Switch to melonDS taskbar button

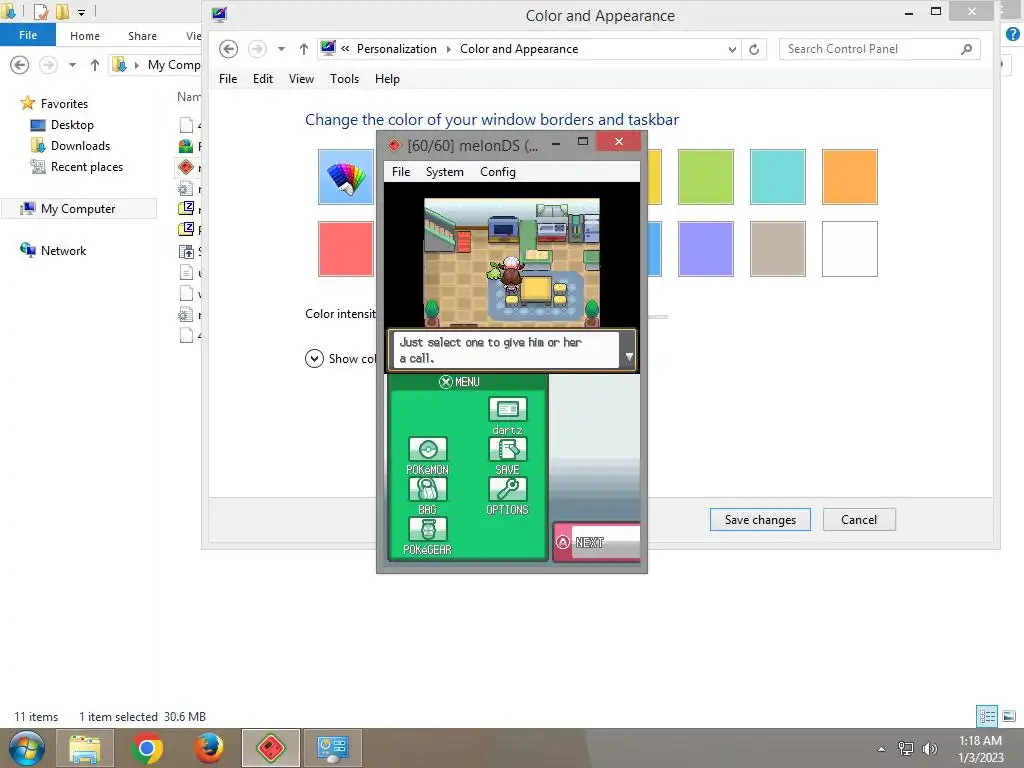pyautogui.click(x=271, y=748)
